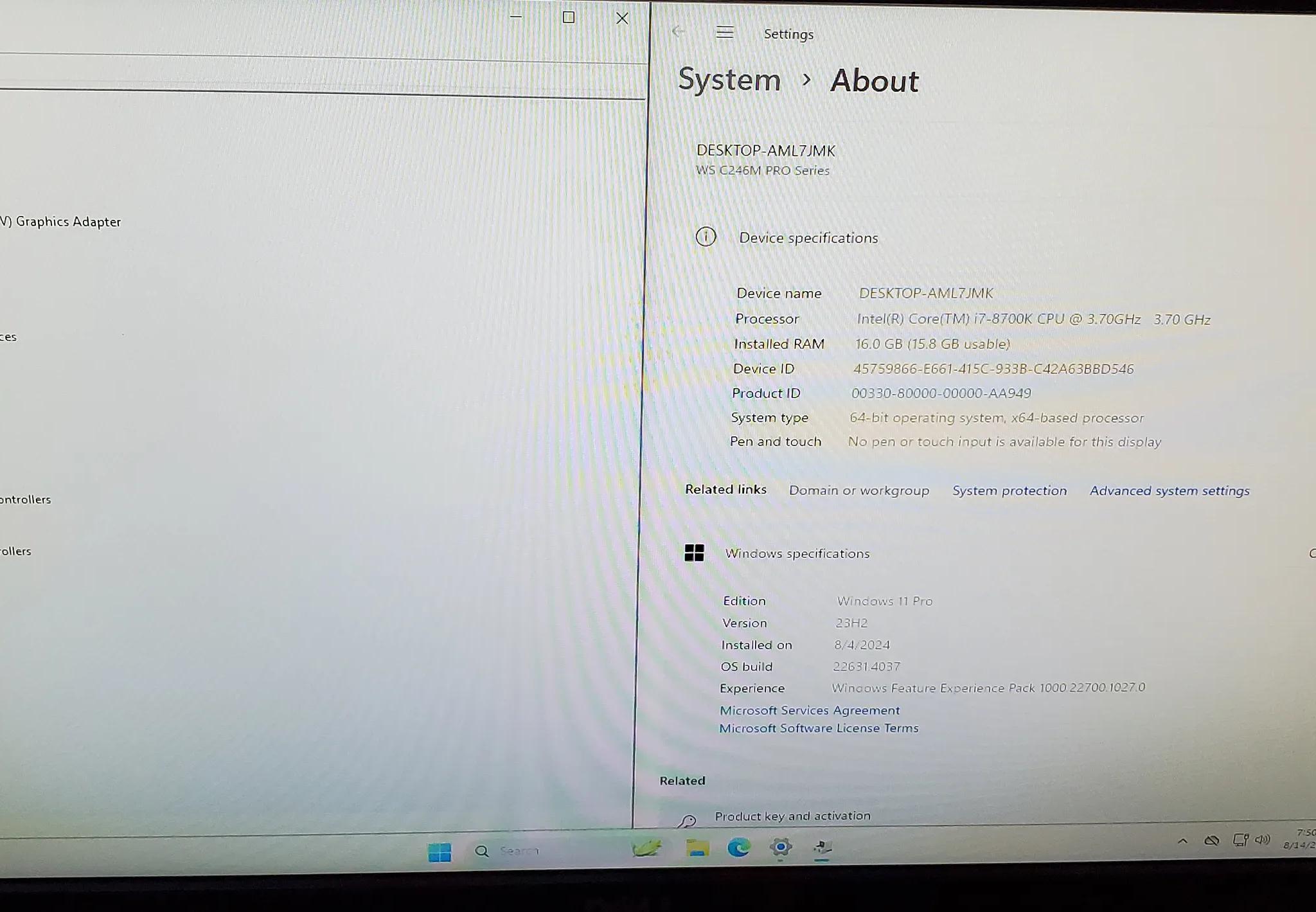Show hidden icons in system tray
The width and height of the screenshot is (1316, 912).
[1182, 841]
